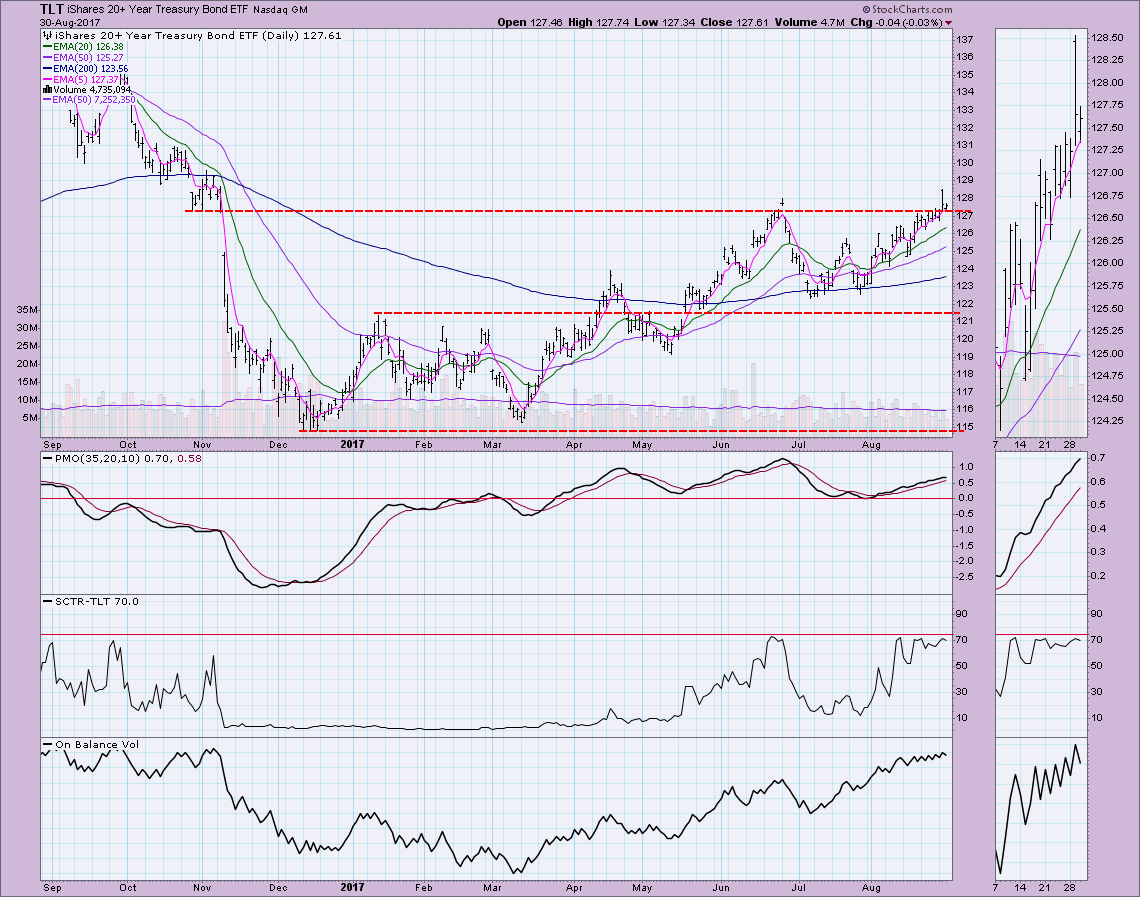1140x897 pixels.
Task: Click the red down-arrow beside Chg value
Action: (948, 21)
